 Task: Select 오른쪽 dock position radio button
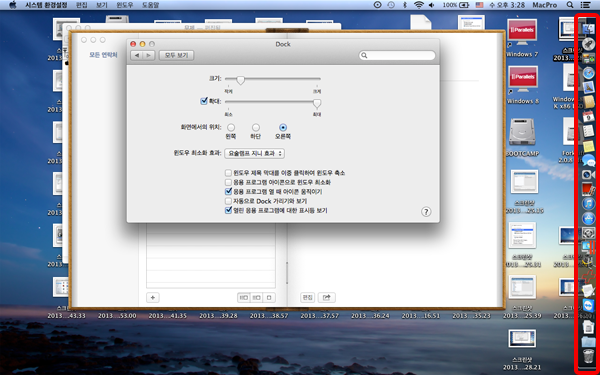(x=283, y=127)
